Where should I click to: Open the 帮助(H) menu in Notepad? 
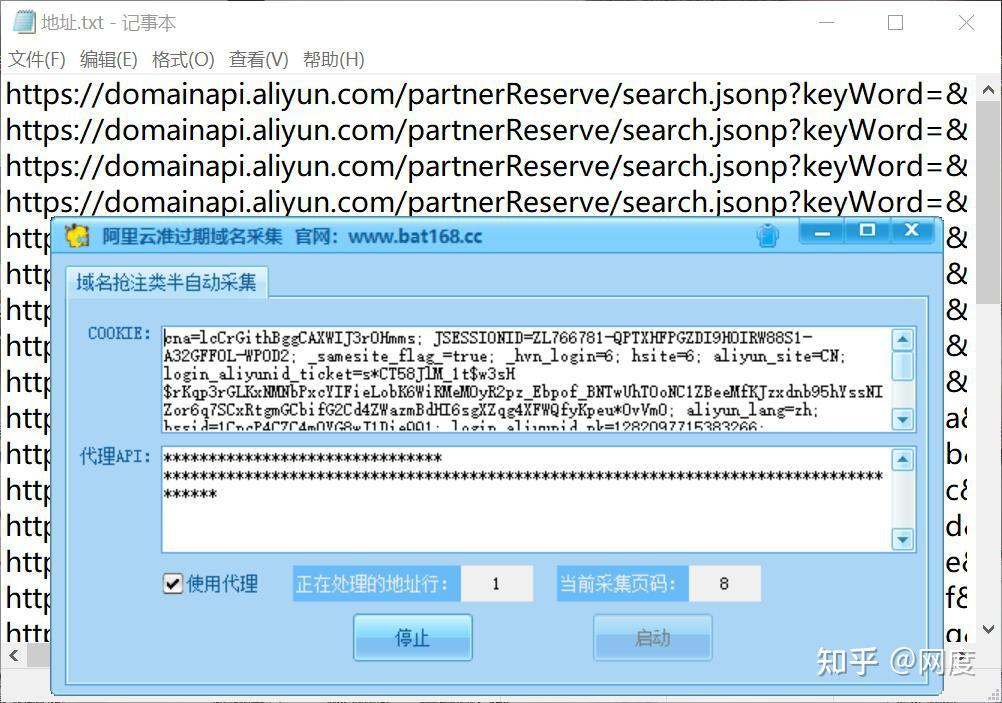coord(334,59)
